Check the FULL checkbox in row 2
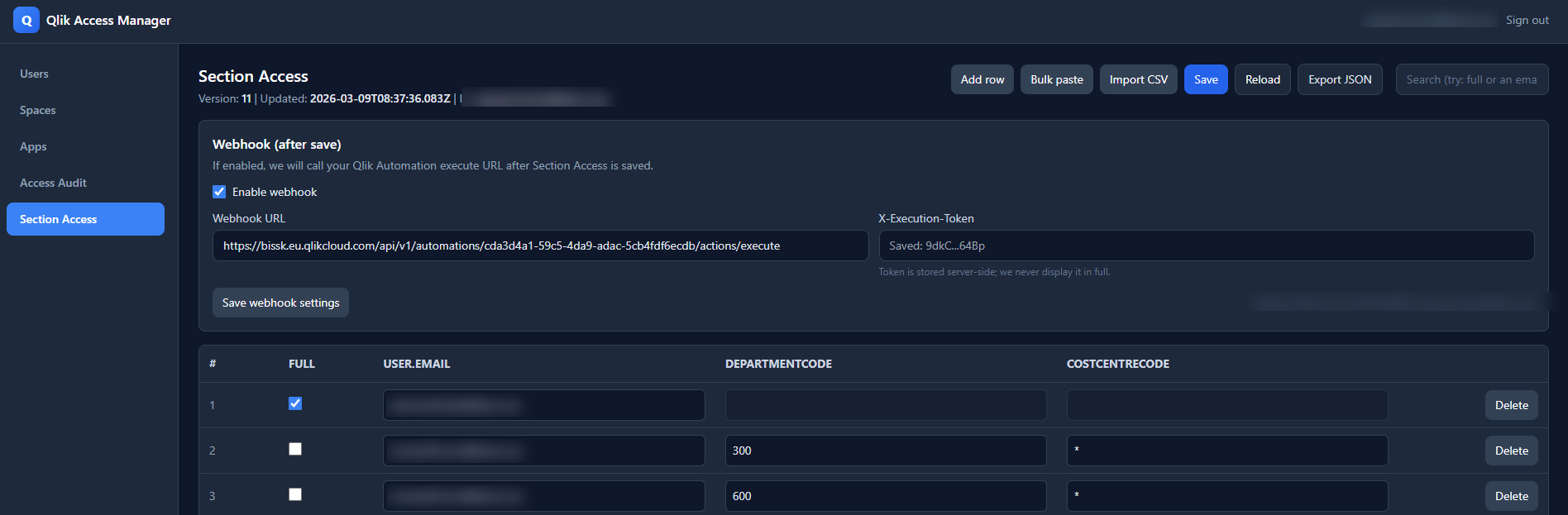Viewport: 1568px width, 515px height. point(295,449)
